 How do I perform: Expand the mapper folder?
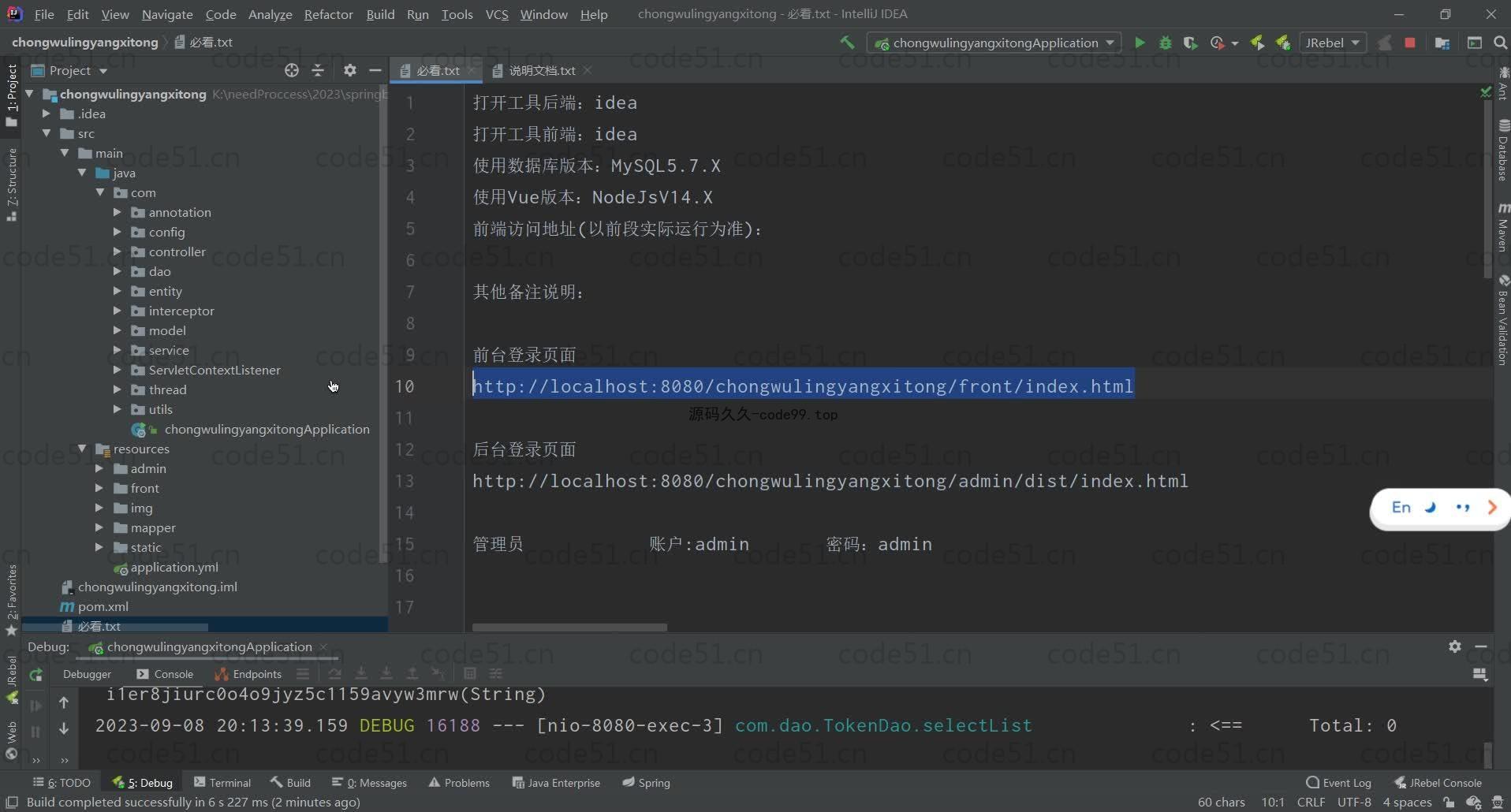pos(99,527)
